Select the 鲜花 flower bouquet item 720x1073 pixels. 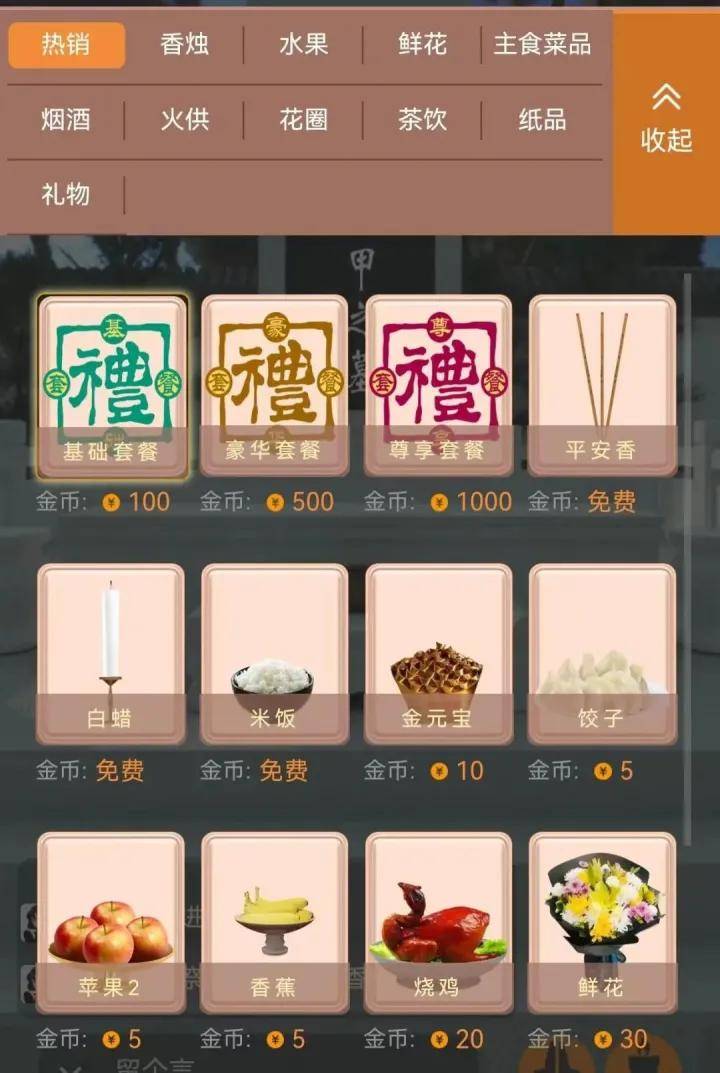click(602, 922)
